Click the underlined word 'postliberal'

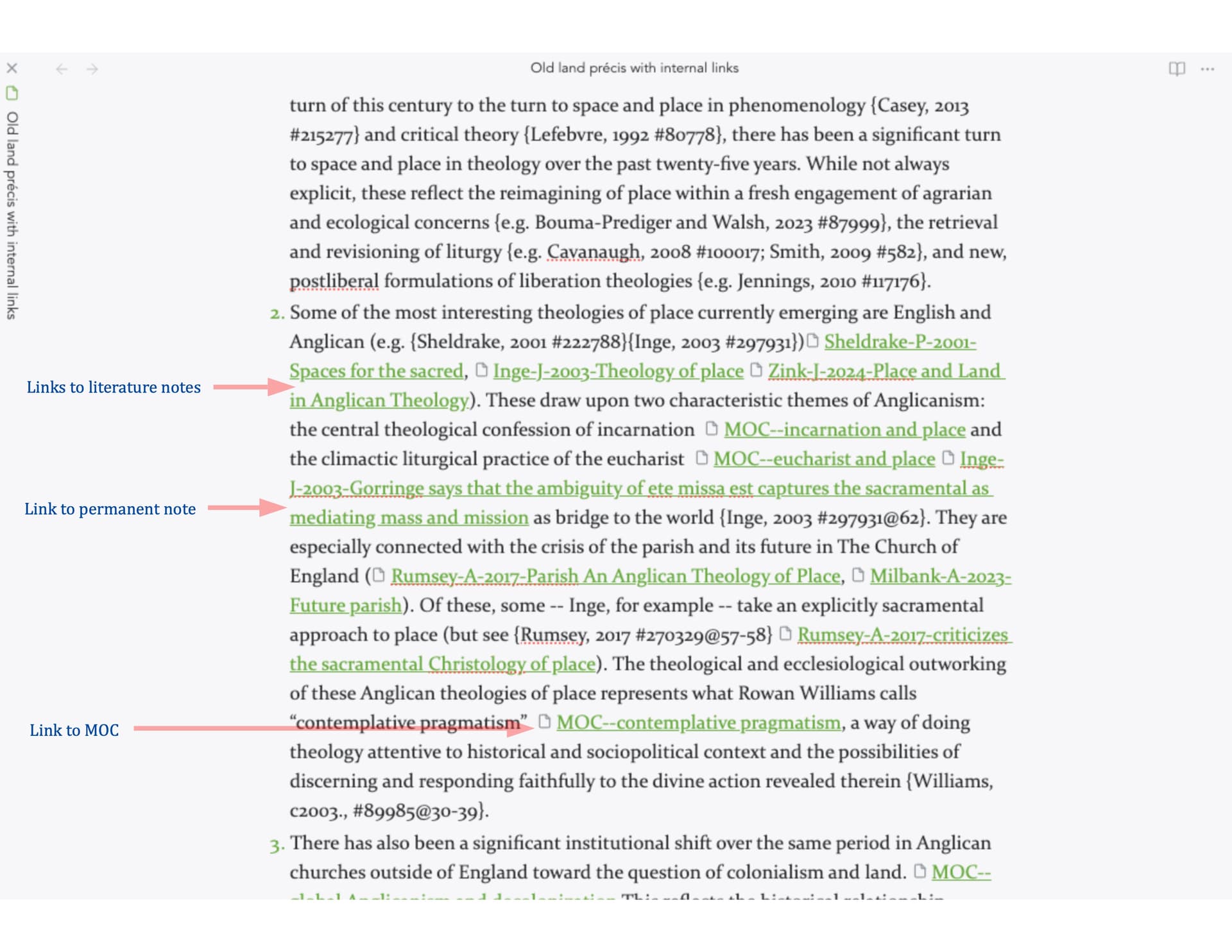334,281
